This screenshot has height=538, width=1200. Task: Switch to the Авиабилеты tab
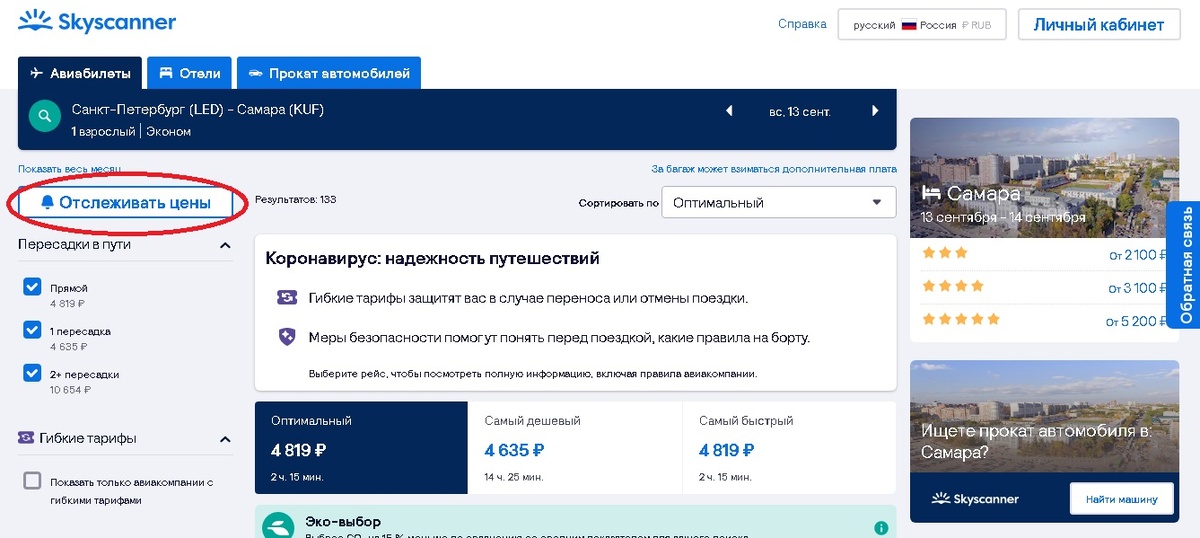click(x=80, y=73)
